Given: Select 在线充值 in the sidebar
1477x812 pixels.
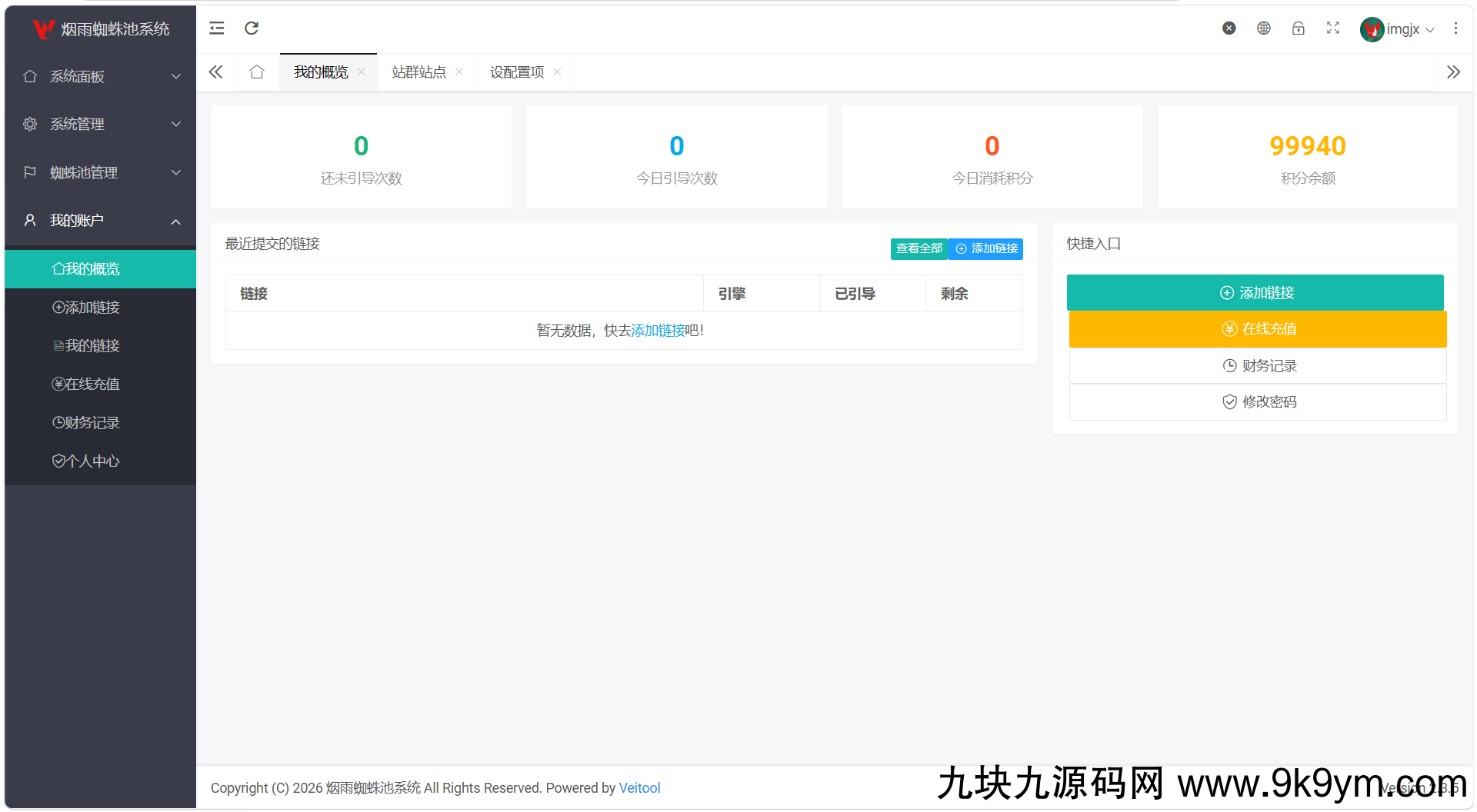Looking at the screenshot, I should point(101,384).
